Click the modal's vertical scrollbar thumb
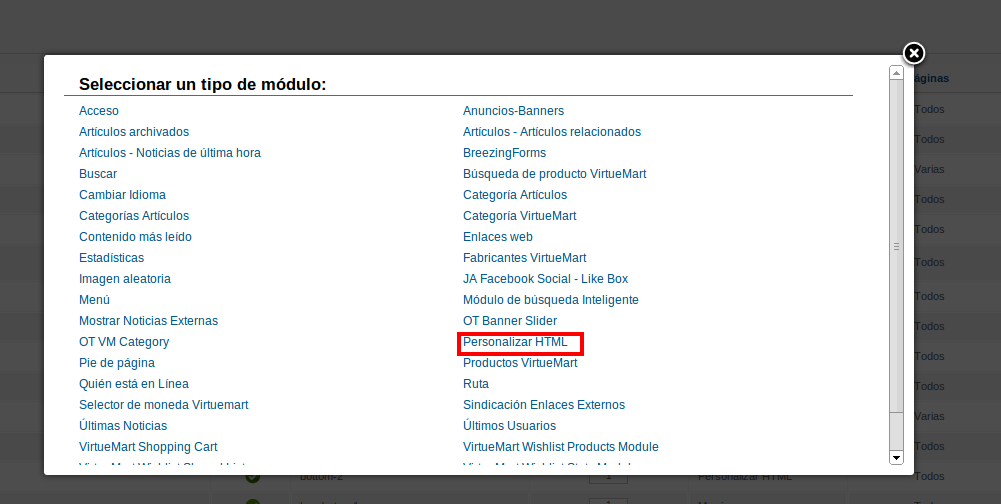The height and width of the screenshot is (504, 1001). (896, 247)
